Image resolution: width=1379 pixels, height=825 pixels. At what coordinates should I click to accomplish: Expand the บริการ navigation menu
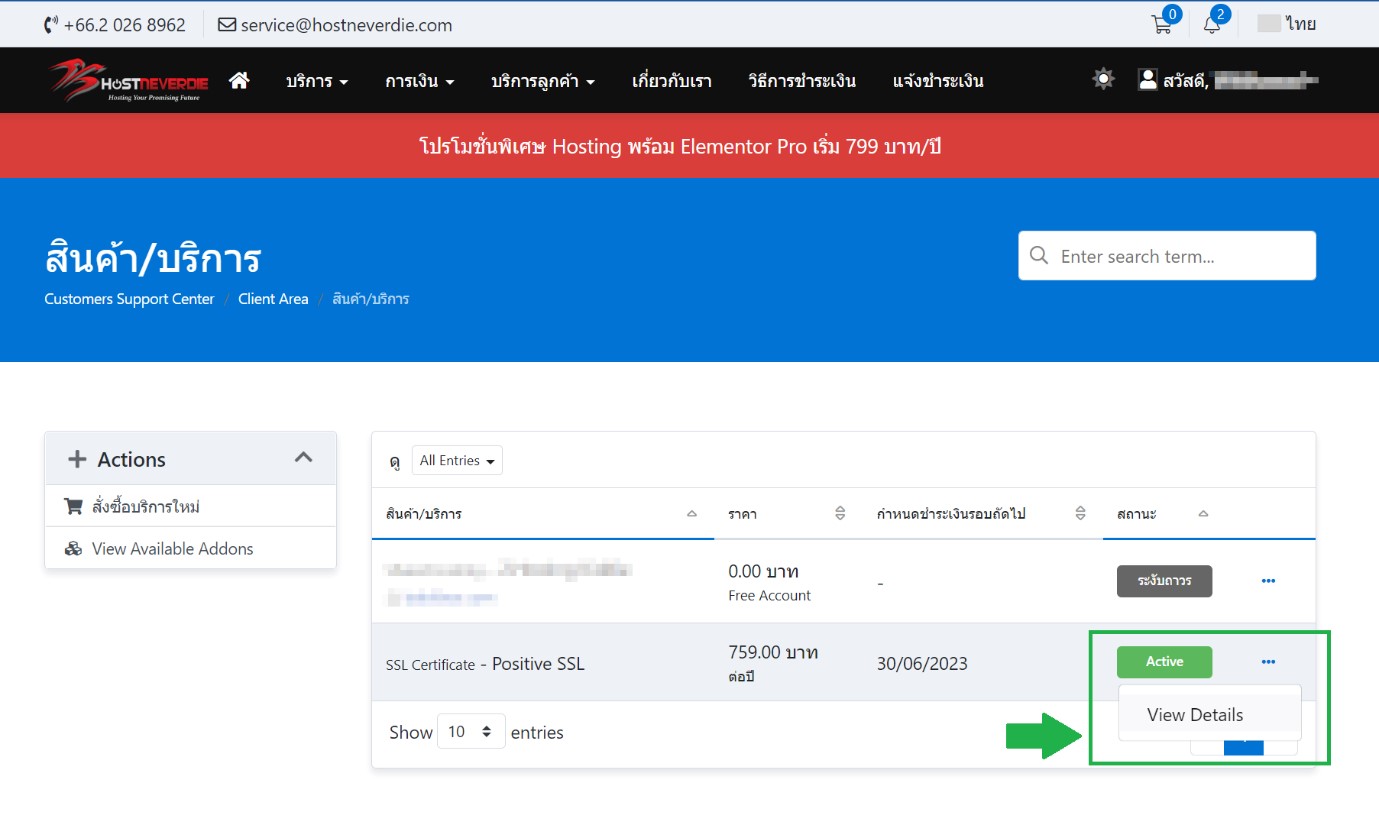316,81
